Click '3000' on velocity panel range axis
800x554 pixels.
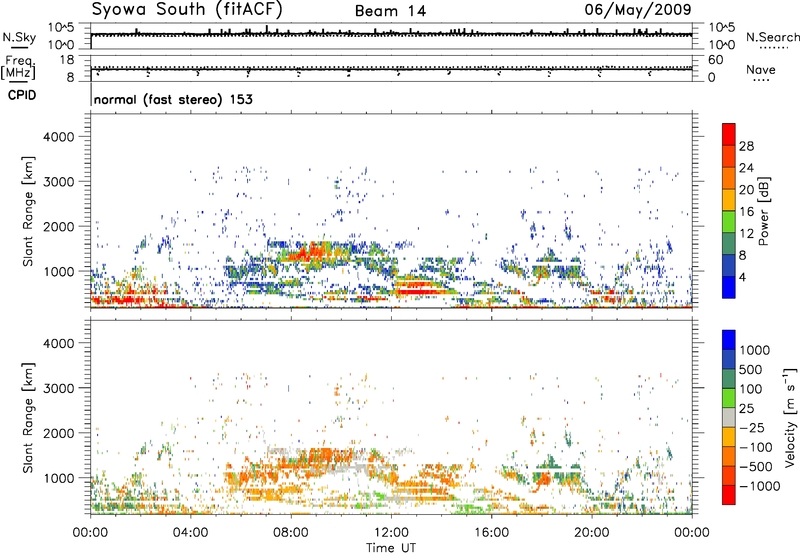[x=58, y=388]
